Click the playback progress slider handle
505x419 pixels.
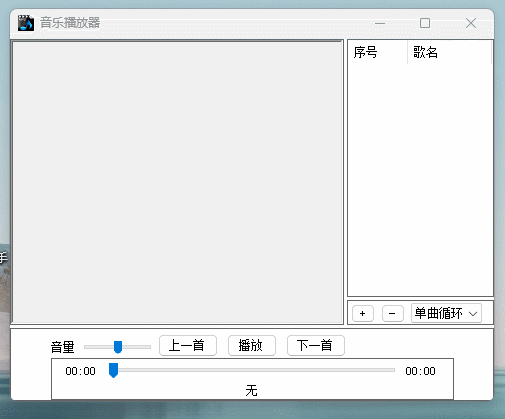tap(113, 370)
